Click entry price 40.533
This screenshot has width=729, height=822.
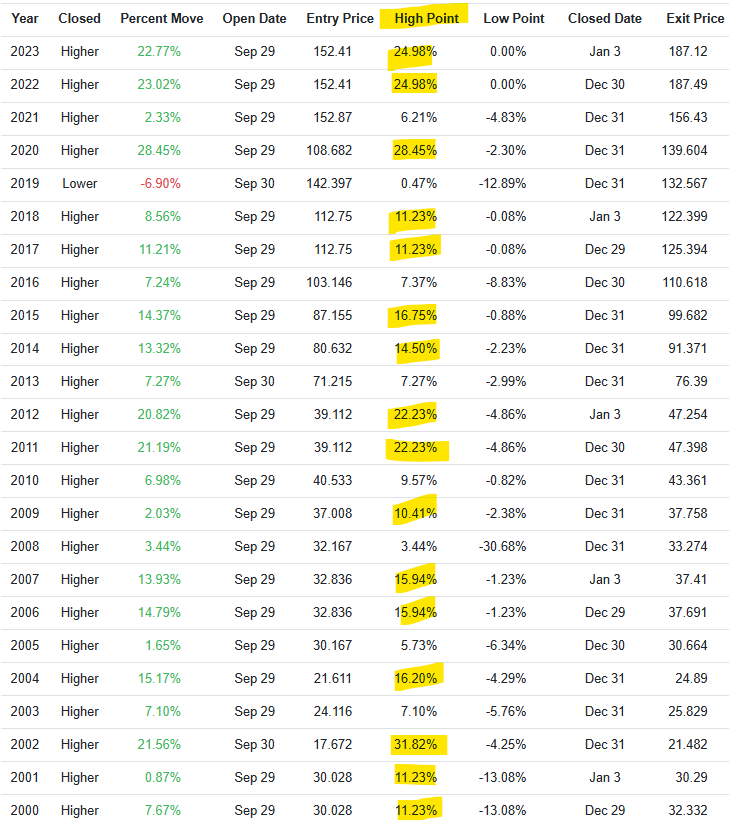click(x=333, y=481)
